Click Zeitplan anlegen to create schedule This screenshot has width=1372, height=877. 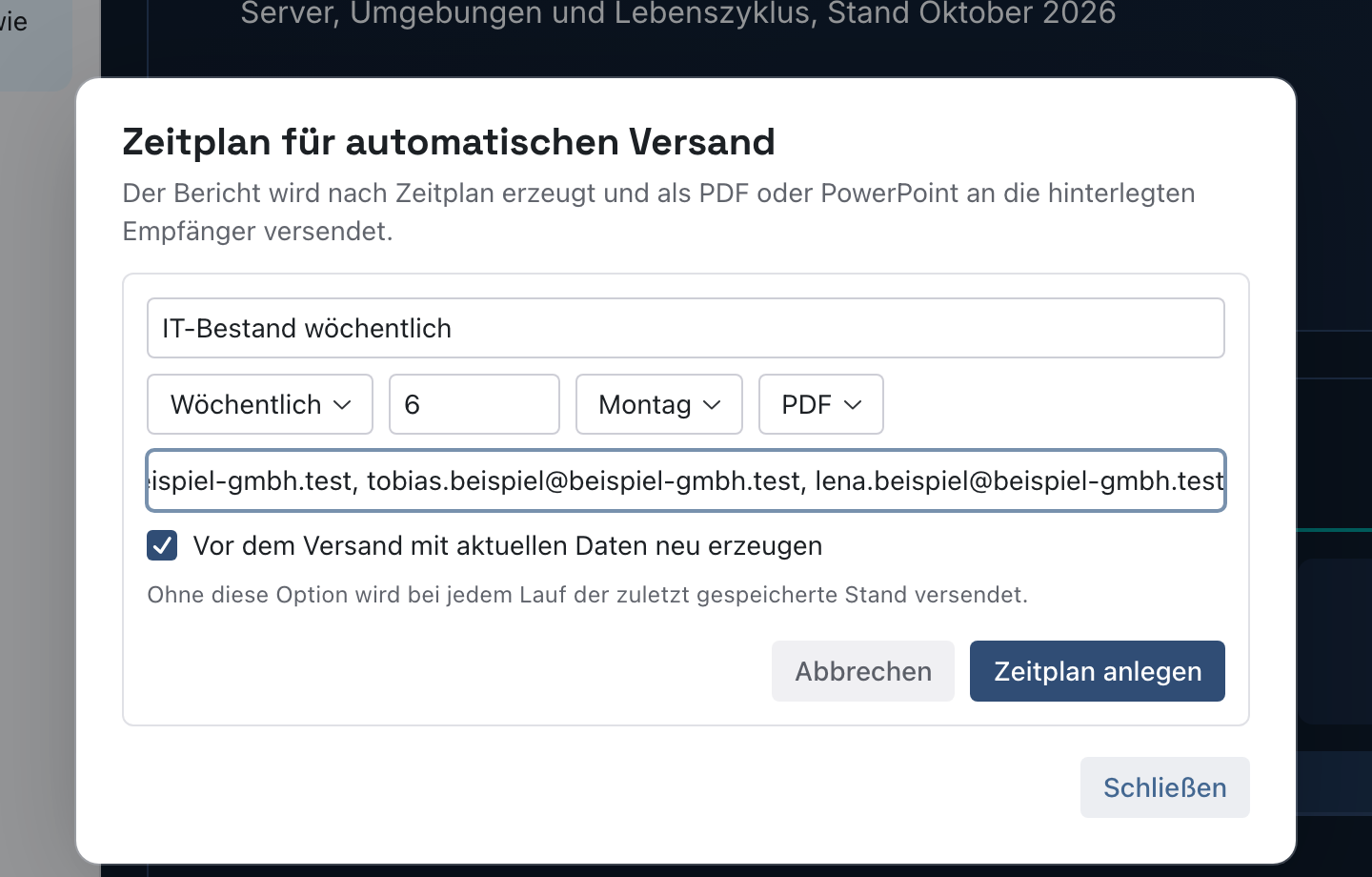click(1098, 671)
